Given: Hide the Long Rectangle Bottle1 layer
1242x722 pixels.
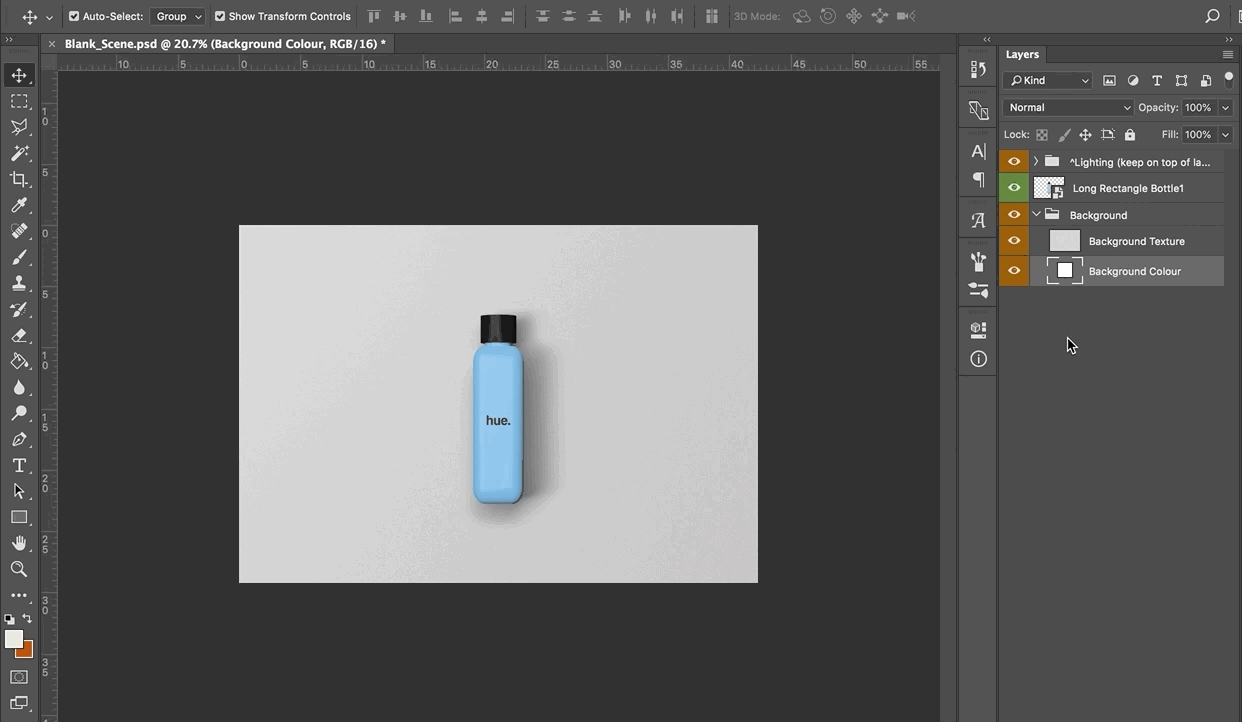Looking at the screenshot, I should 1014,188.
